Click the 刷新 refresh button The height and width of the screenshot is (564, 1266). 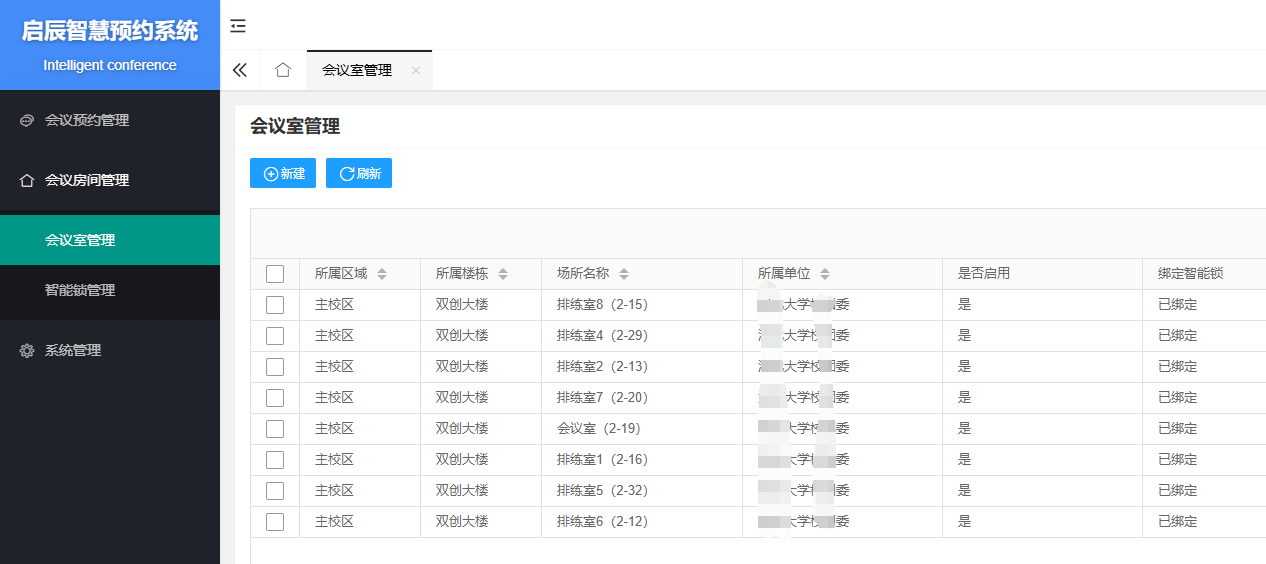pyautogui.click(x=359, y=174)
